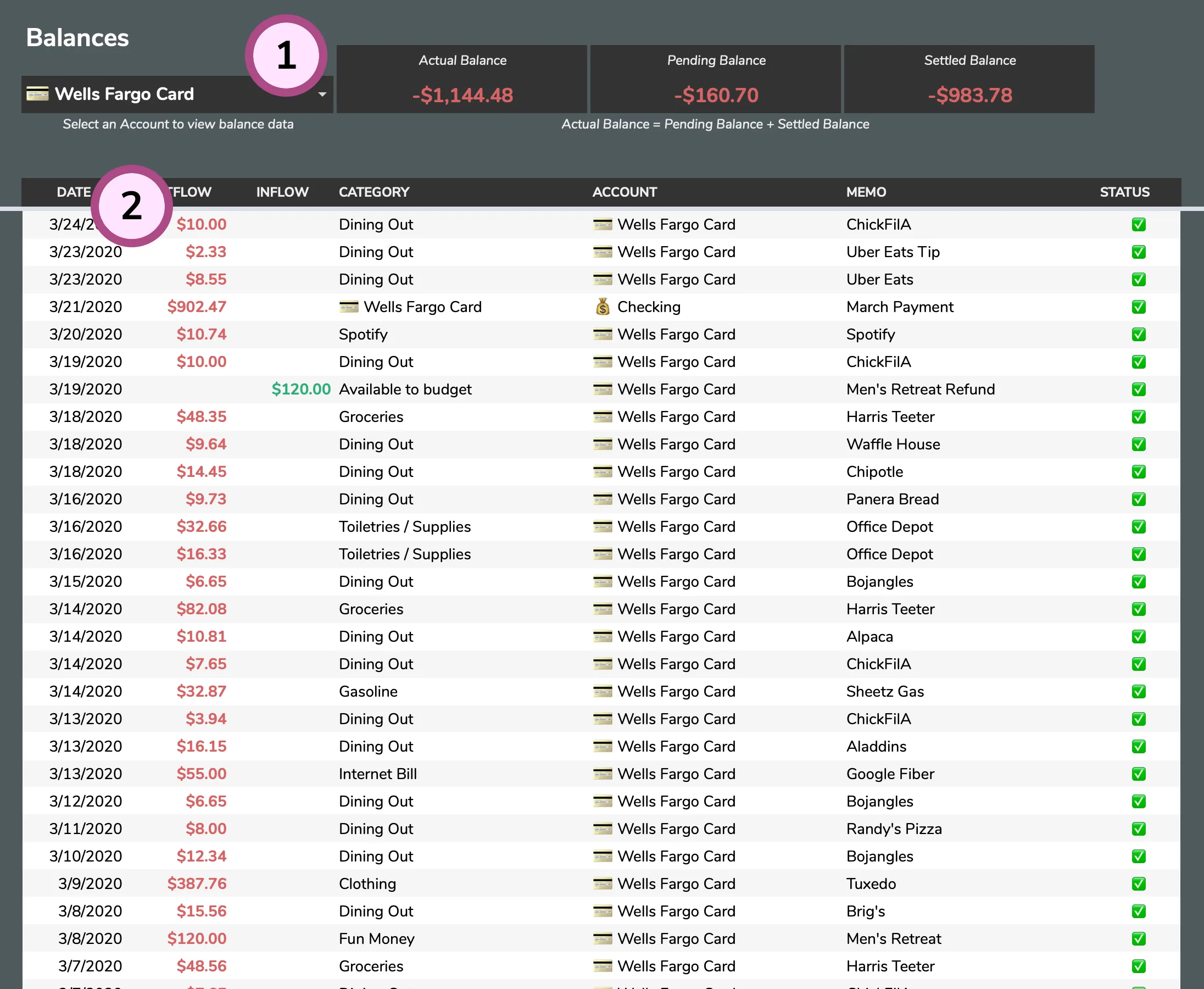Select the red Actual Balance amount -$1,144.48
Screen dimensions: 1204x989
pos(462,95)
